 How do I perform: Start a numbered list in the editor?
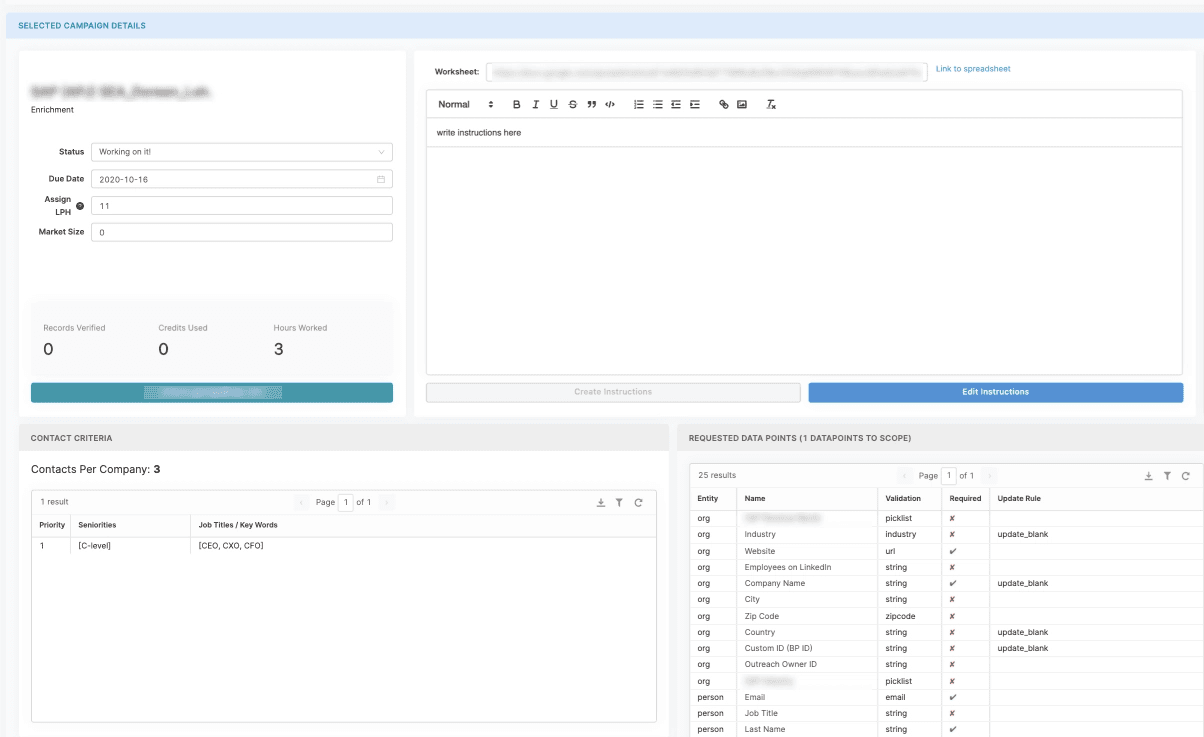tap(639, 104)
